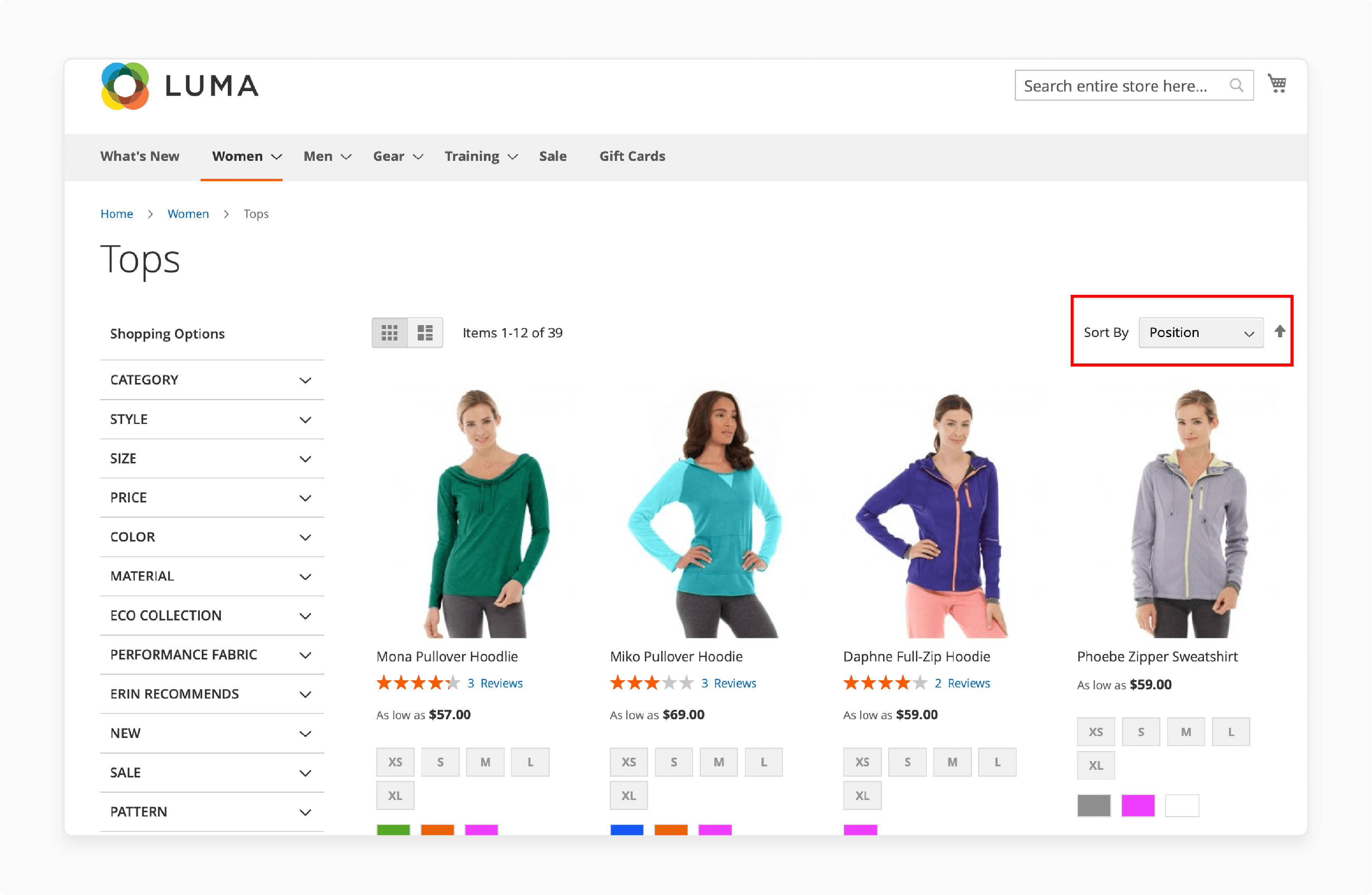Expand the SALE filter
Image resolution: width=1372 pixels, height=895 pixels.
pyautogui.click(x=212, y=772)
